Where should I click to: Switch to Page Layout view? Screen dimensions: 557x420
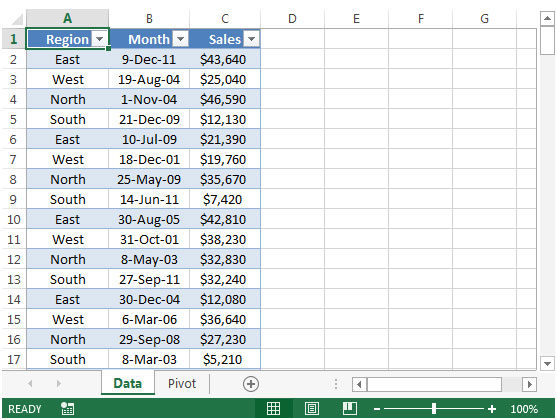click(312, 409)
